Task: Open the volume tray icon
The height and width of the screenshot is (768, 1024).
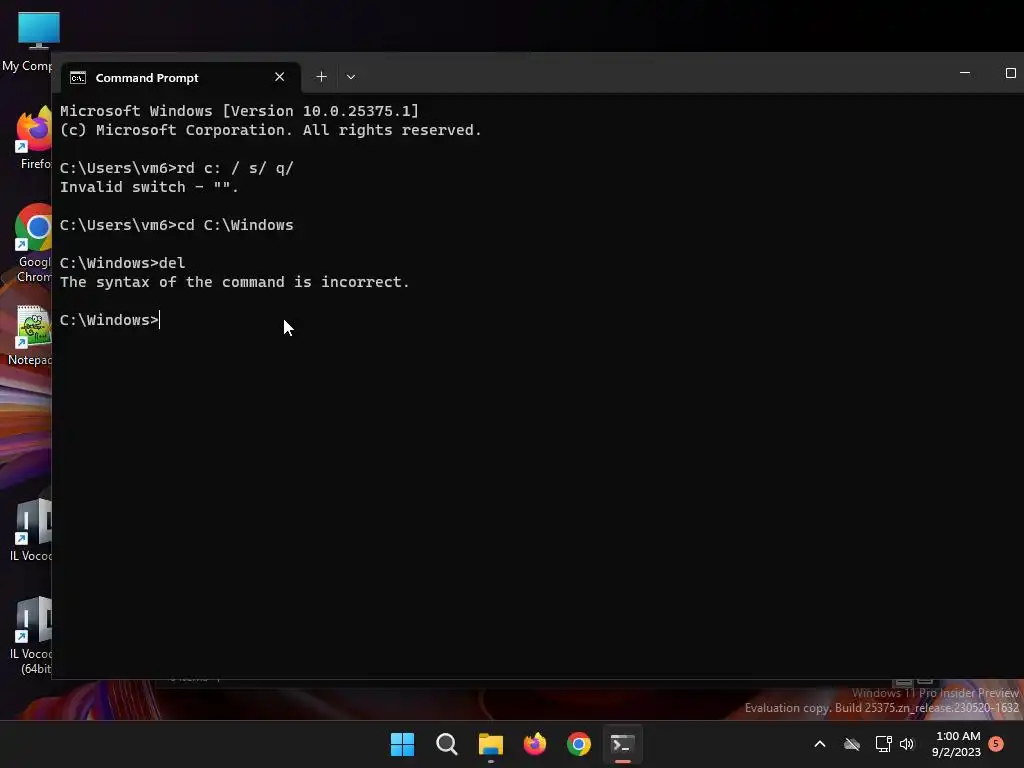Action: click(907, 744)
